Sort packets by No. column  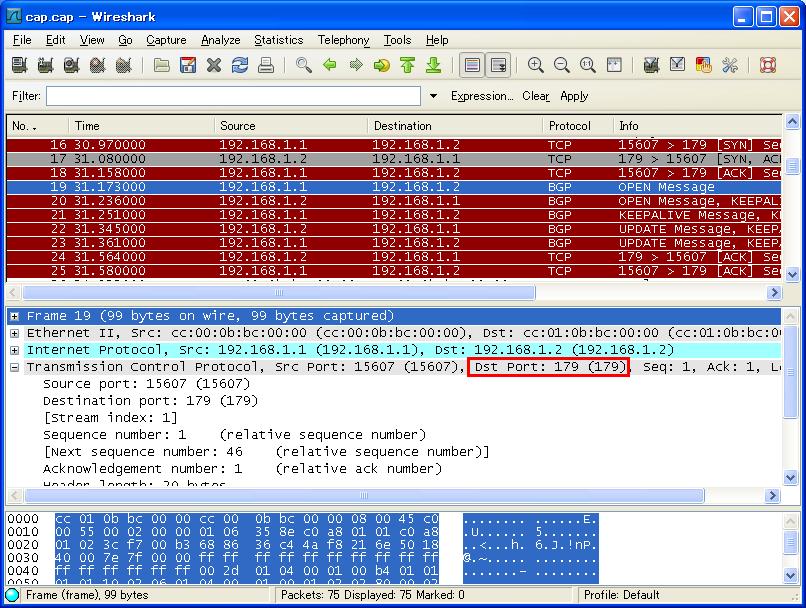click(x=37, y=126)
